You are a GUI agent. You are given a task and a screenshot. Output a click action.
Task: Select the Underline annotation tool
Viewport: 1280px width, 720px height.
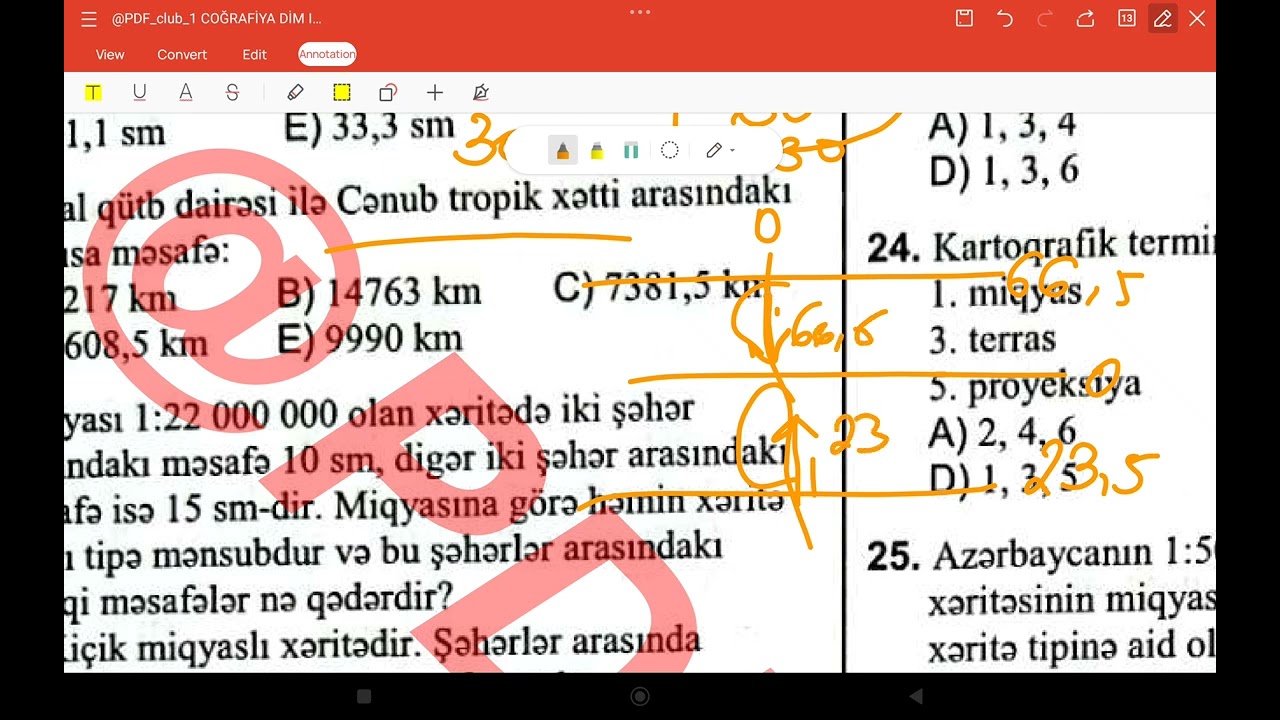tap(139, 93)
